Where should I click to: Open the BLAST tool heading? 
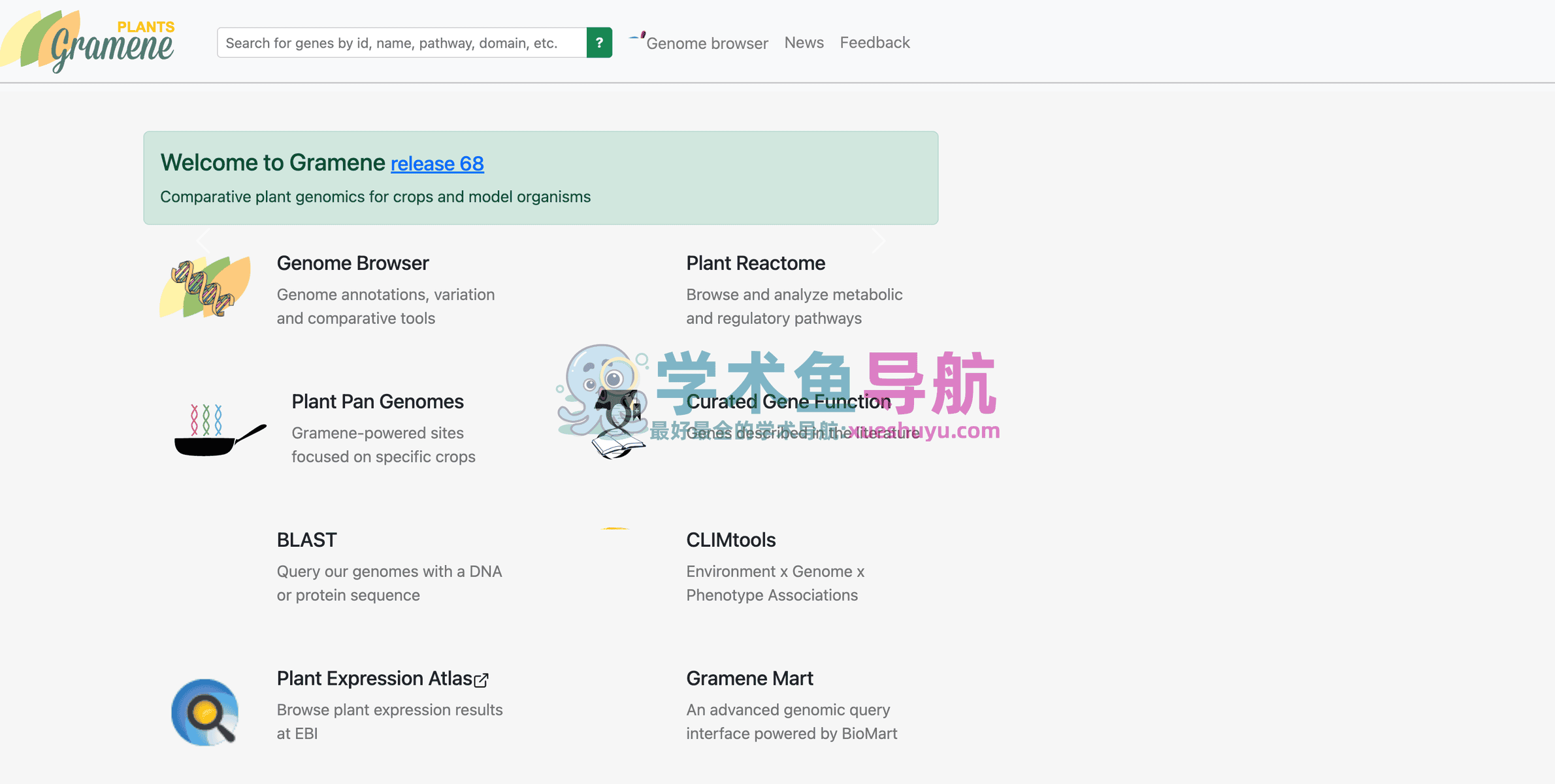click(x=306, y=540)
